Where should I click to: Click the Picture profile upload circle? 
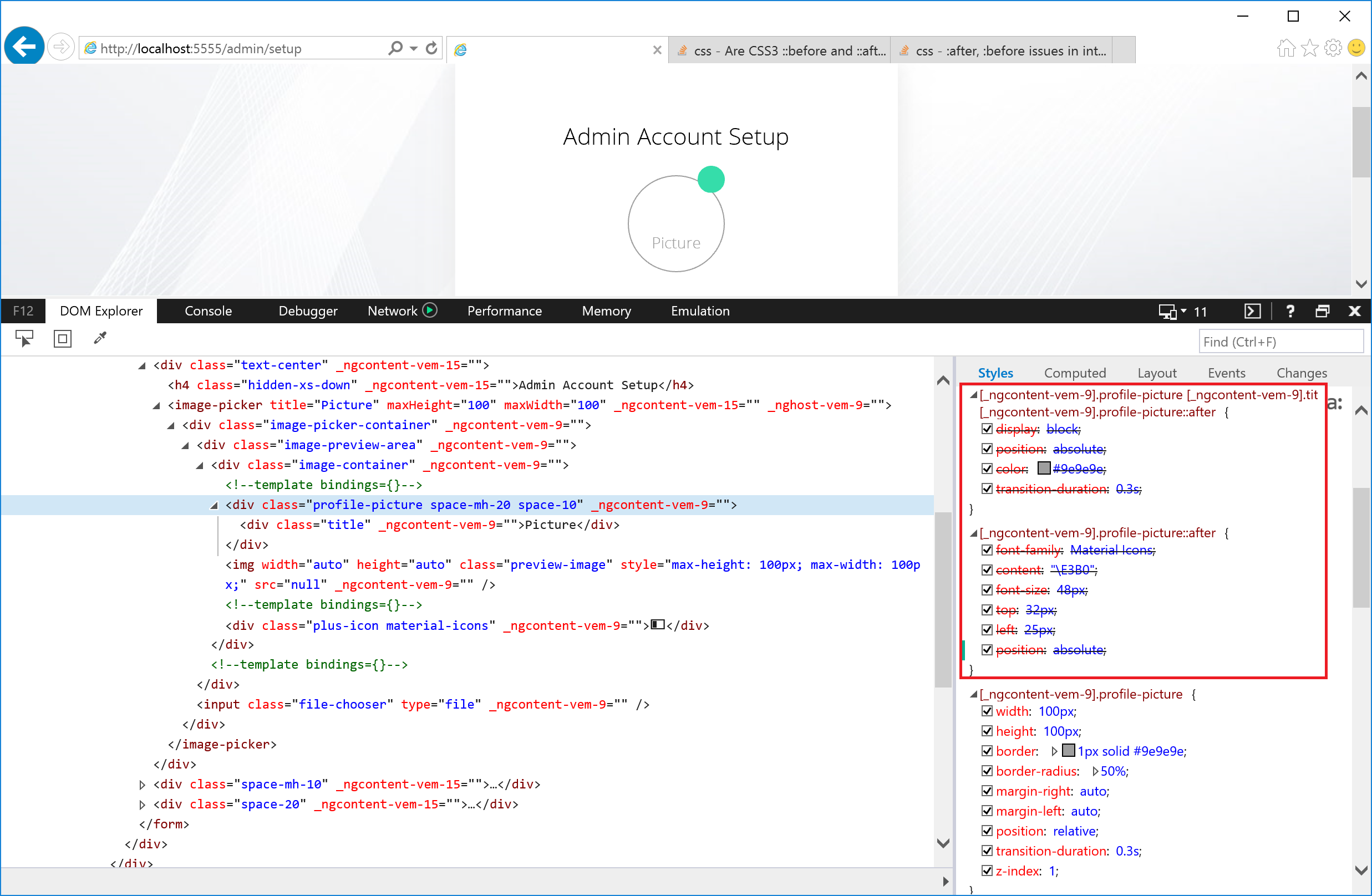pos(675,223)
